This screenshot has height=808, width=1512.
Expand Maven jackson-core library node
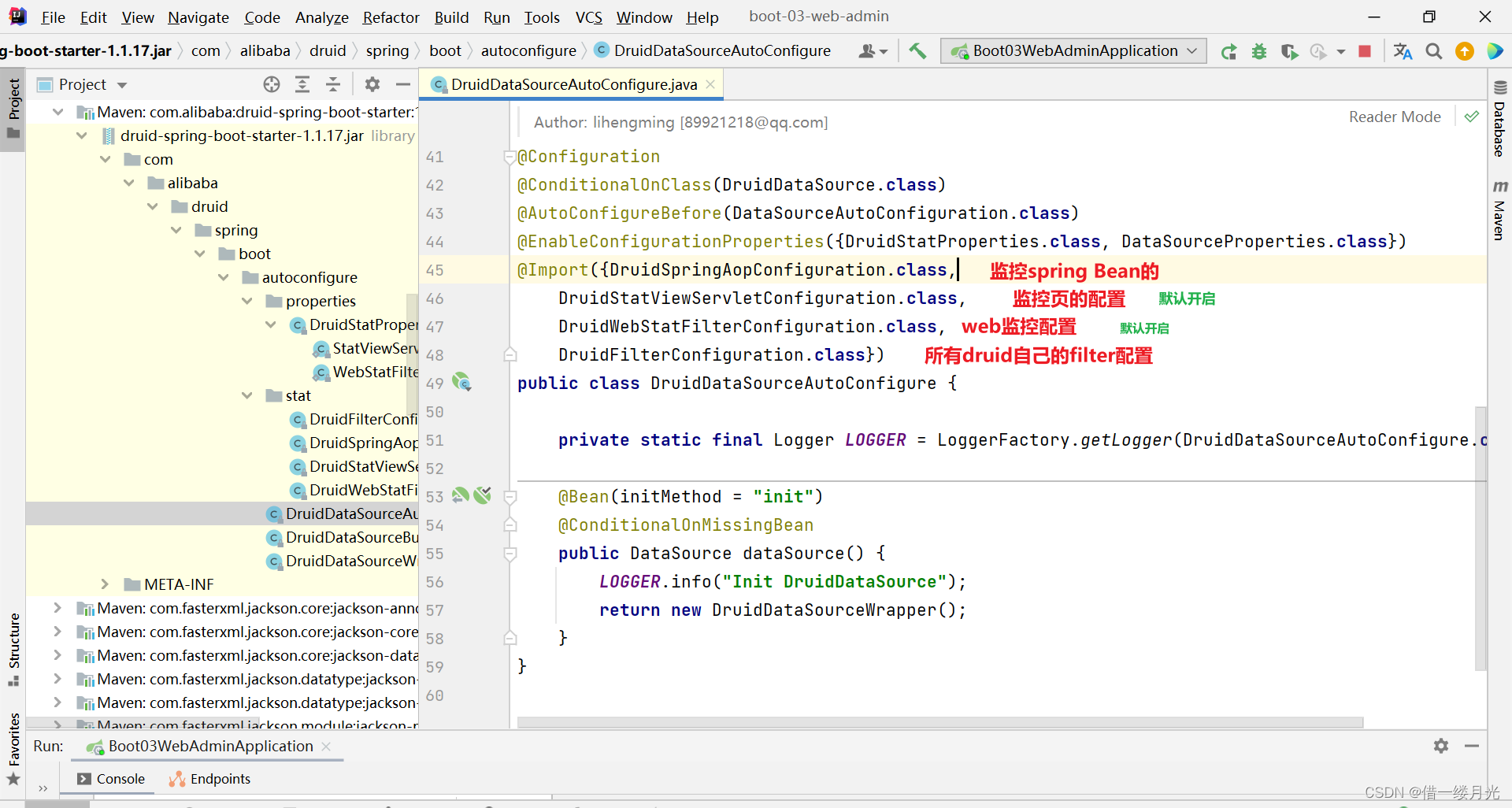point(57,632)
